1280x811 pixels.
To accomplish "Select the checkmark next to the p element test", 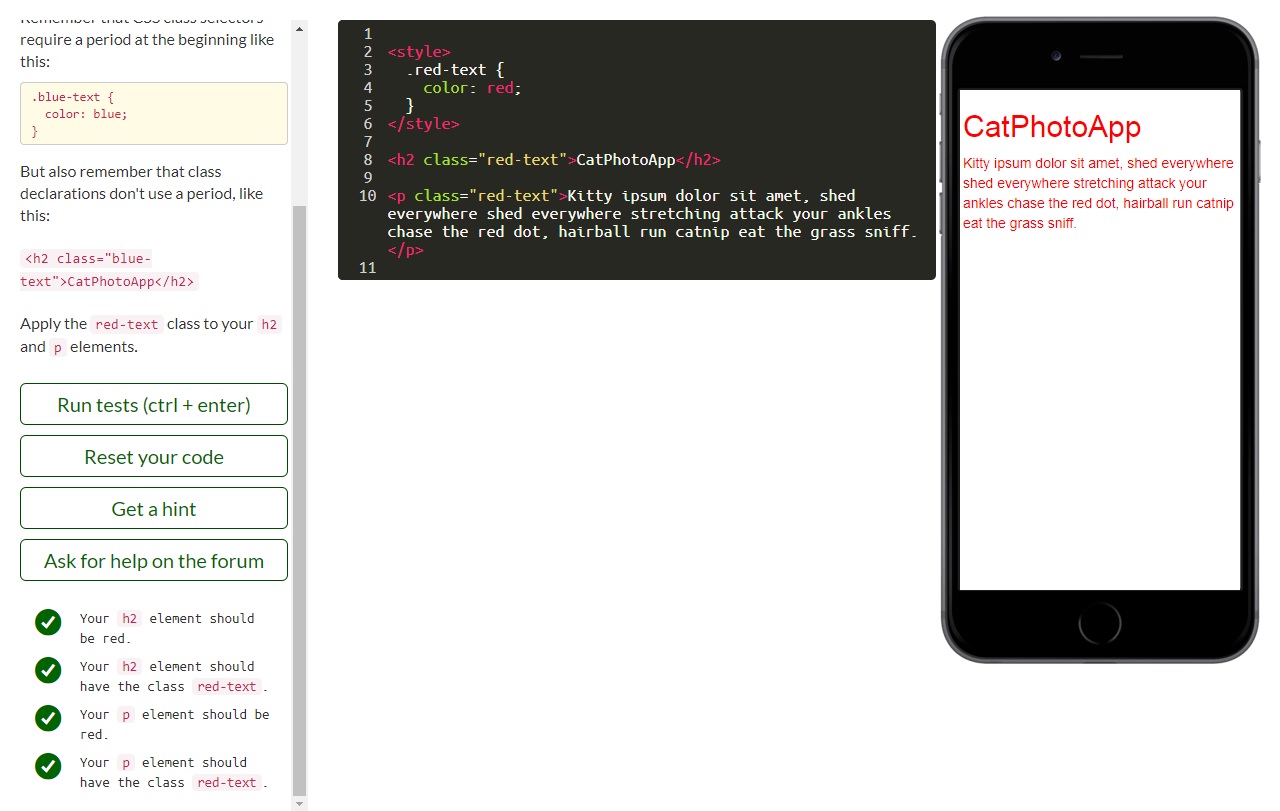I will [48, 718].
